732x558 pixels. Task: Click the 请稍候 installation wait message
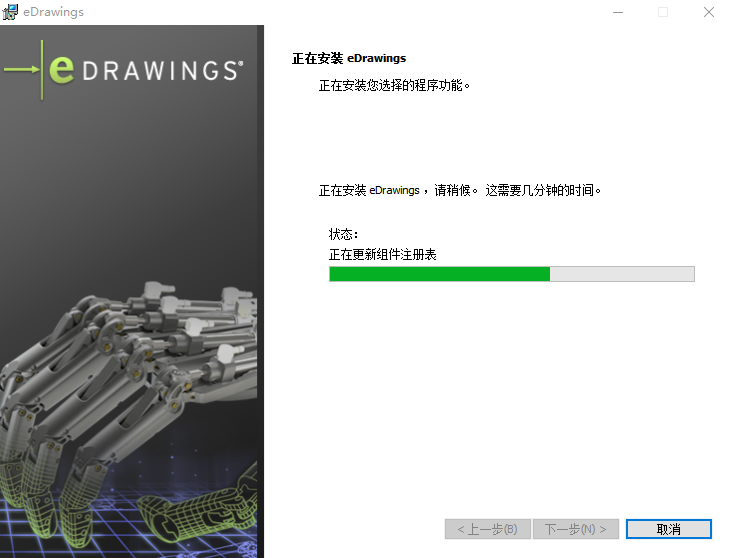[x=460, y=191]
